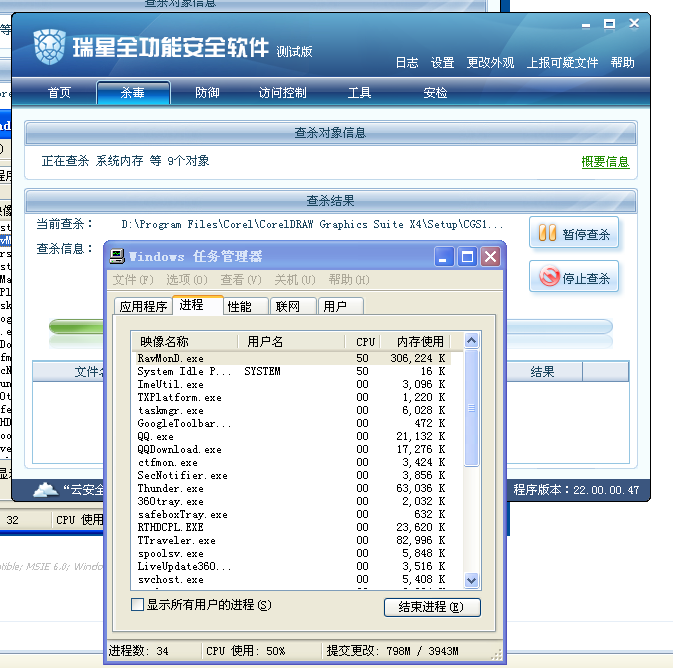
Task: Open Task Manager 查看(V) menu
Action: tap(241, 280)
